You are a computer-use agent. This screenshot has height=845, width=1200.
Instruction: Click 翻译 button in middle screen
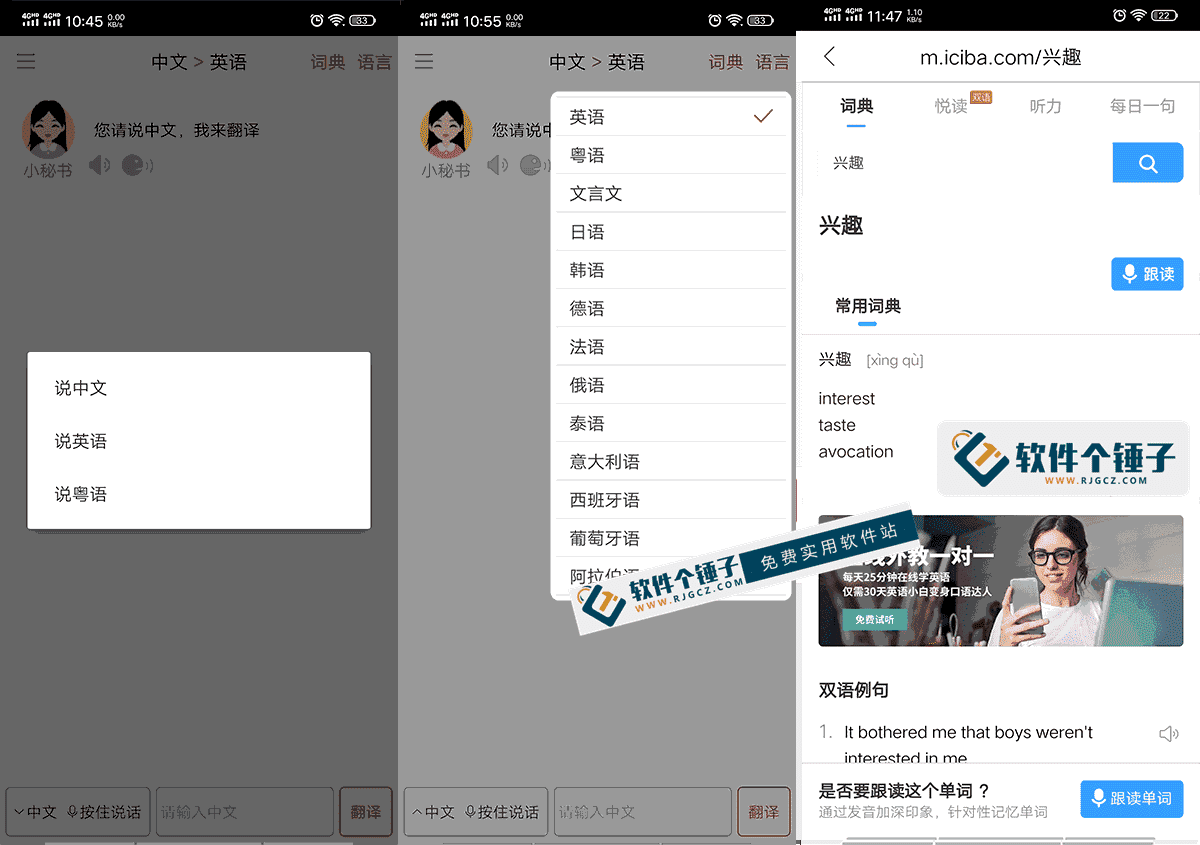tap(764, 812)
